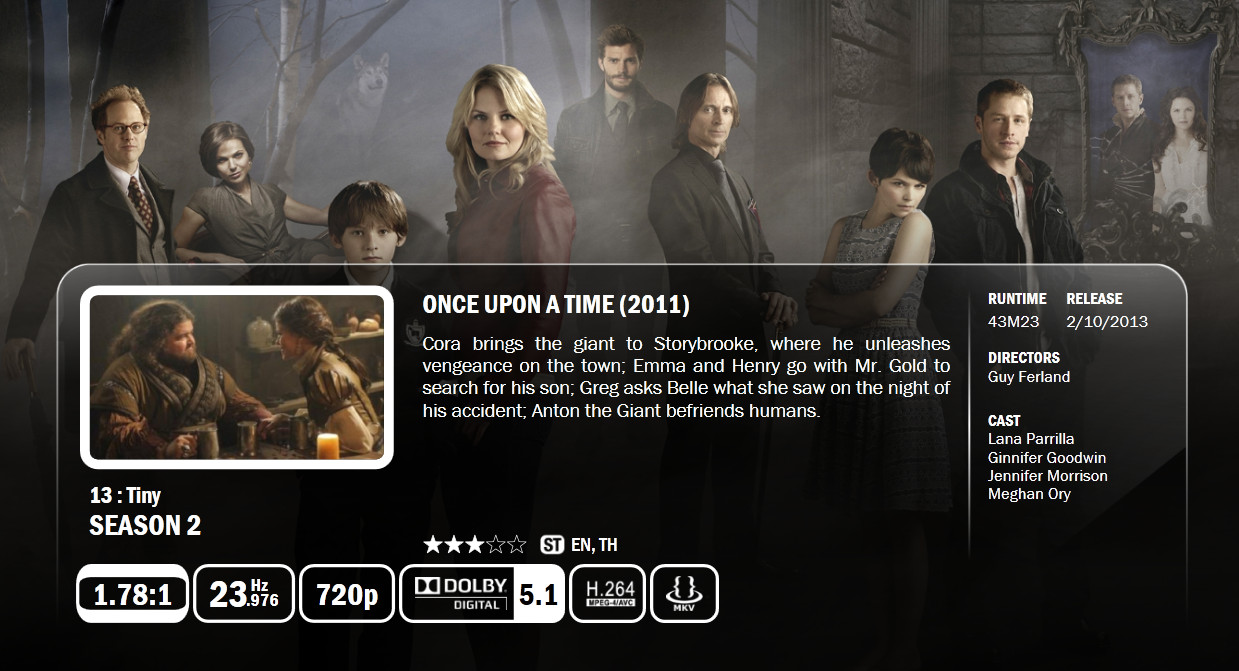Click the three-star rating indicator
This screenshot has width=1239, height=671.
[x=475, y=545]
